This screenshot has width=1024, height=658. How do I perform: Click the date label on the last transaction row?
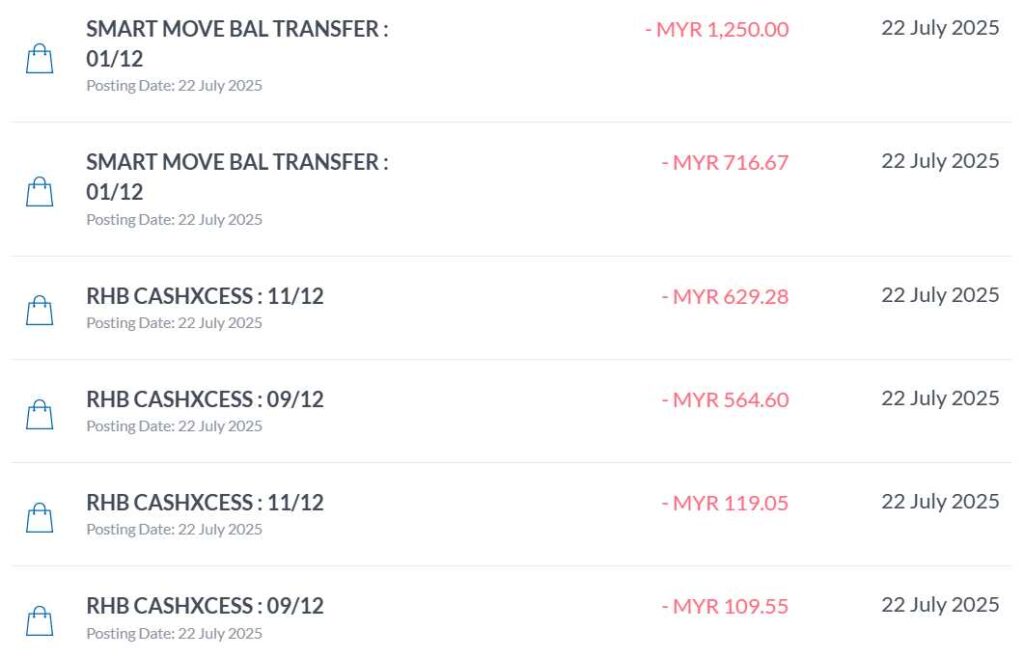click(939, 605)
